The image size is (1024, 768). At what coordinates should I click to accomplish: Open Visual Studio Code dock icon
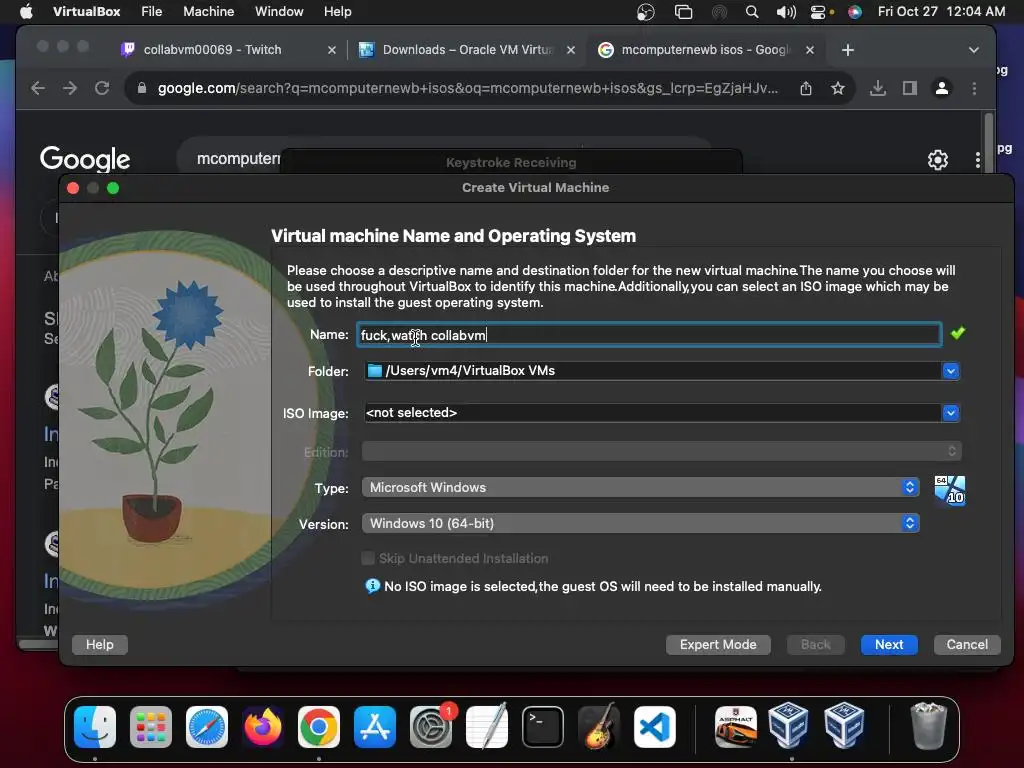[x=654, y=726]
